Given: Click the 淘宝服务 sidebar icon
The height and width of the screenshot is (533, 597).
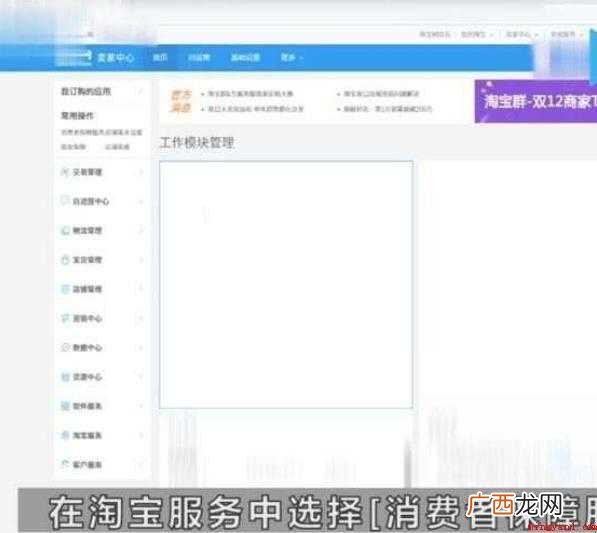Looking at the screenshot, I should [65, 435].
